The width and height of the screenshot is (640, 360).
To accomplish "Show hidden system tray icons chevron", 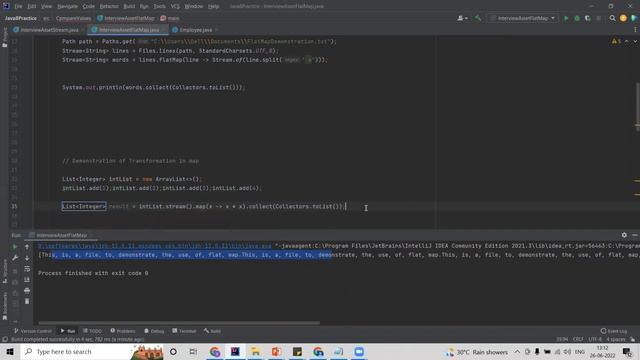I will (x=517, y=351).
